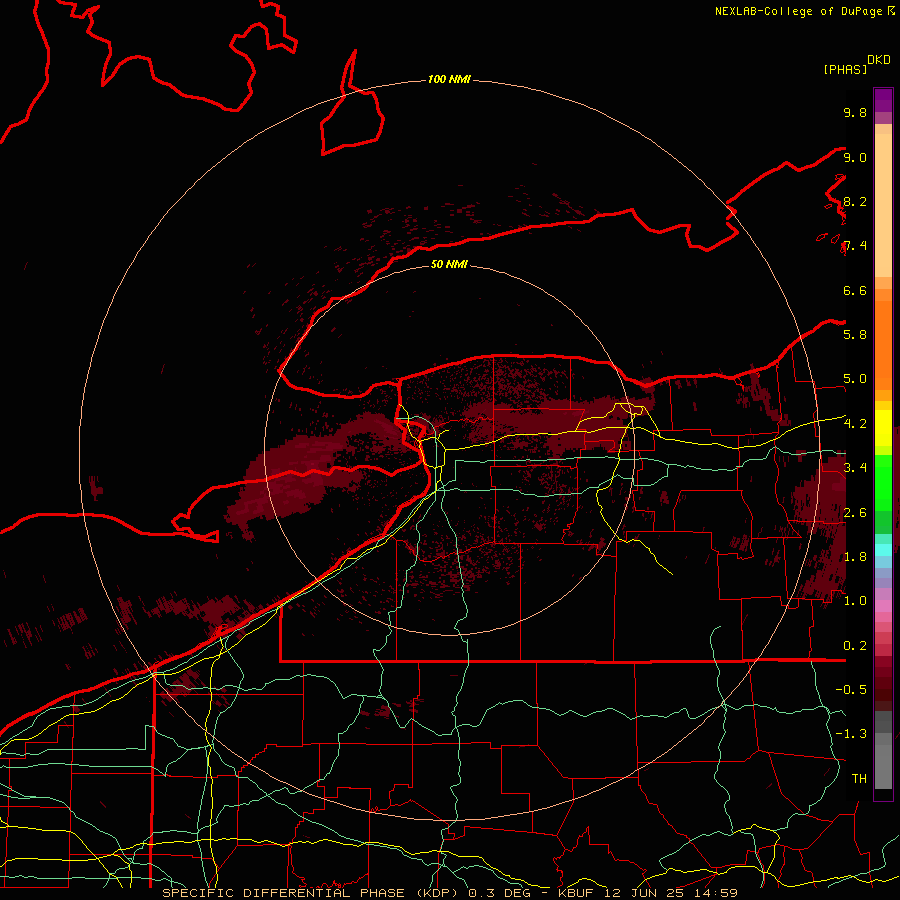Screen dimensions: 900x900
Task: Click the 0.2 value on color scale
Action: coord(855,646)
